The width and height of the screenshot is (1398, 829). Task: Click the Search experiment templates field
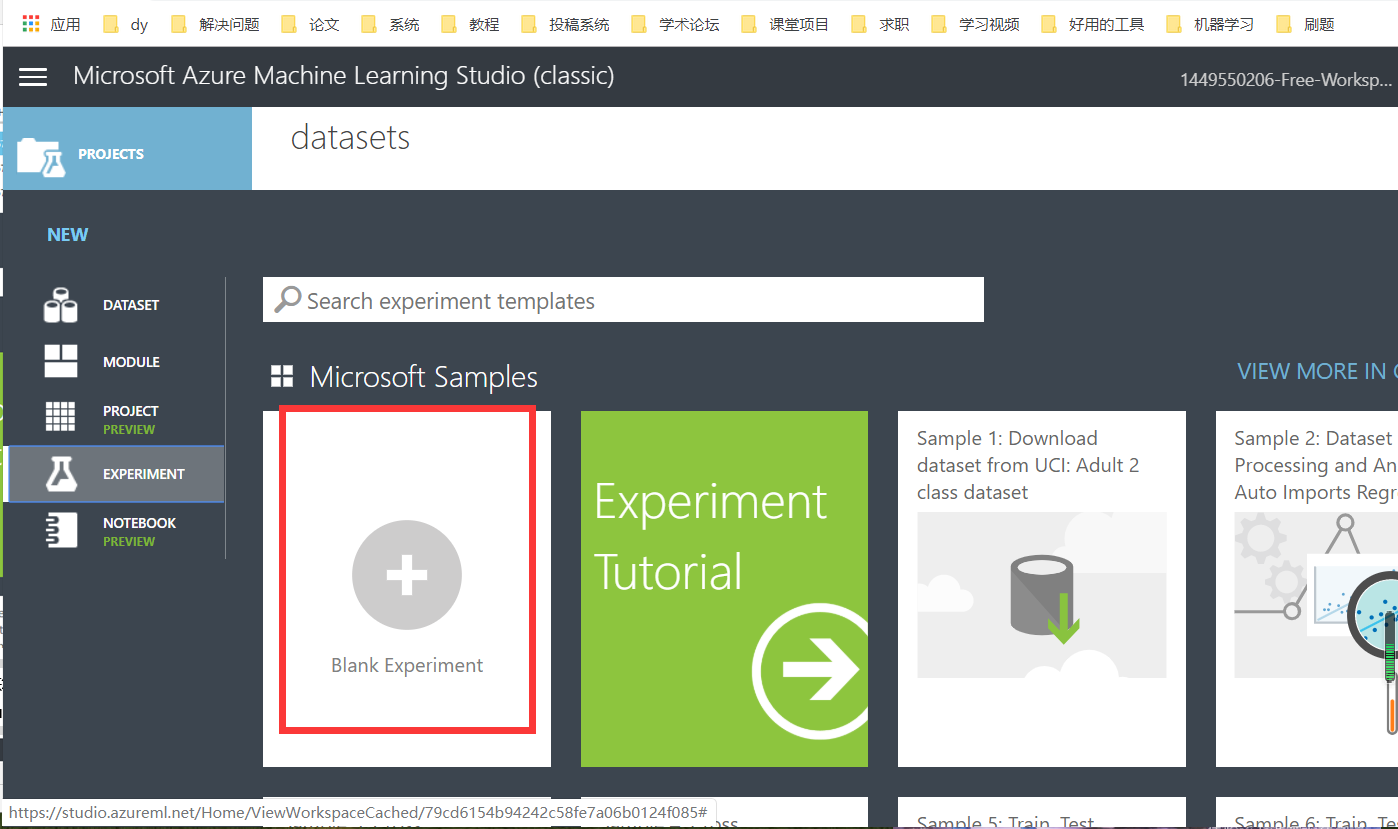pyautogui.click(x=623, y=300)
